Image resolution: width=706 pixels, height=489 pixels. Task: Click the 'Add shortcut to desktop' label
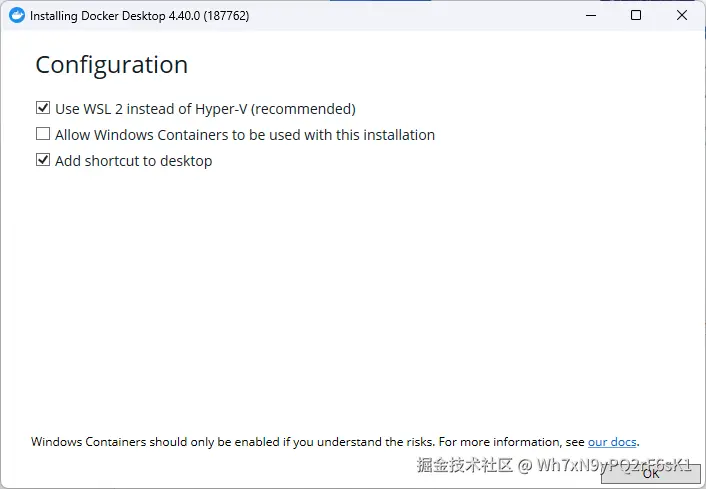point(133,161)
